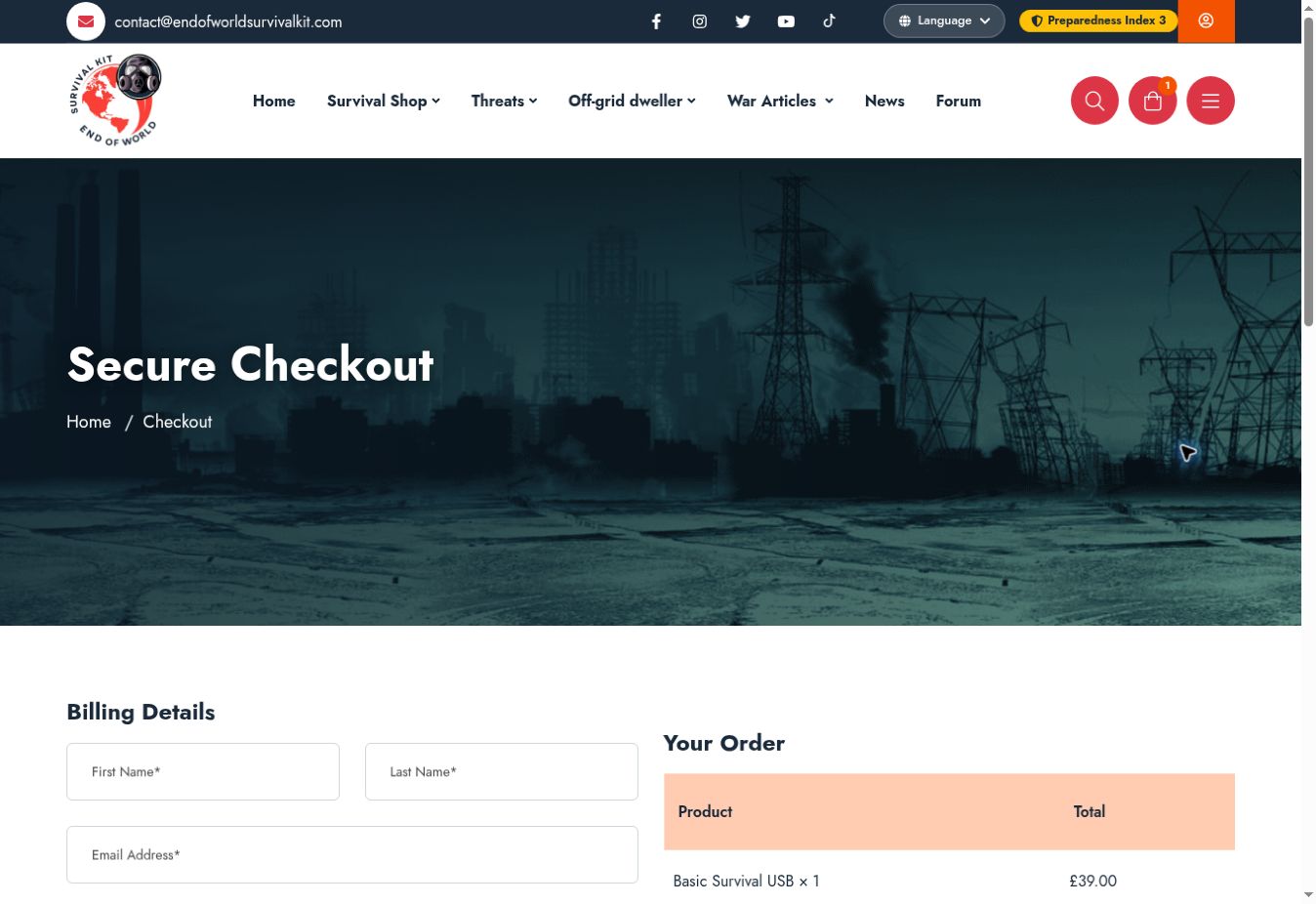1316x904 pixels.
Task: Open the Forum menu item
Action: (959, 101)
